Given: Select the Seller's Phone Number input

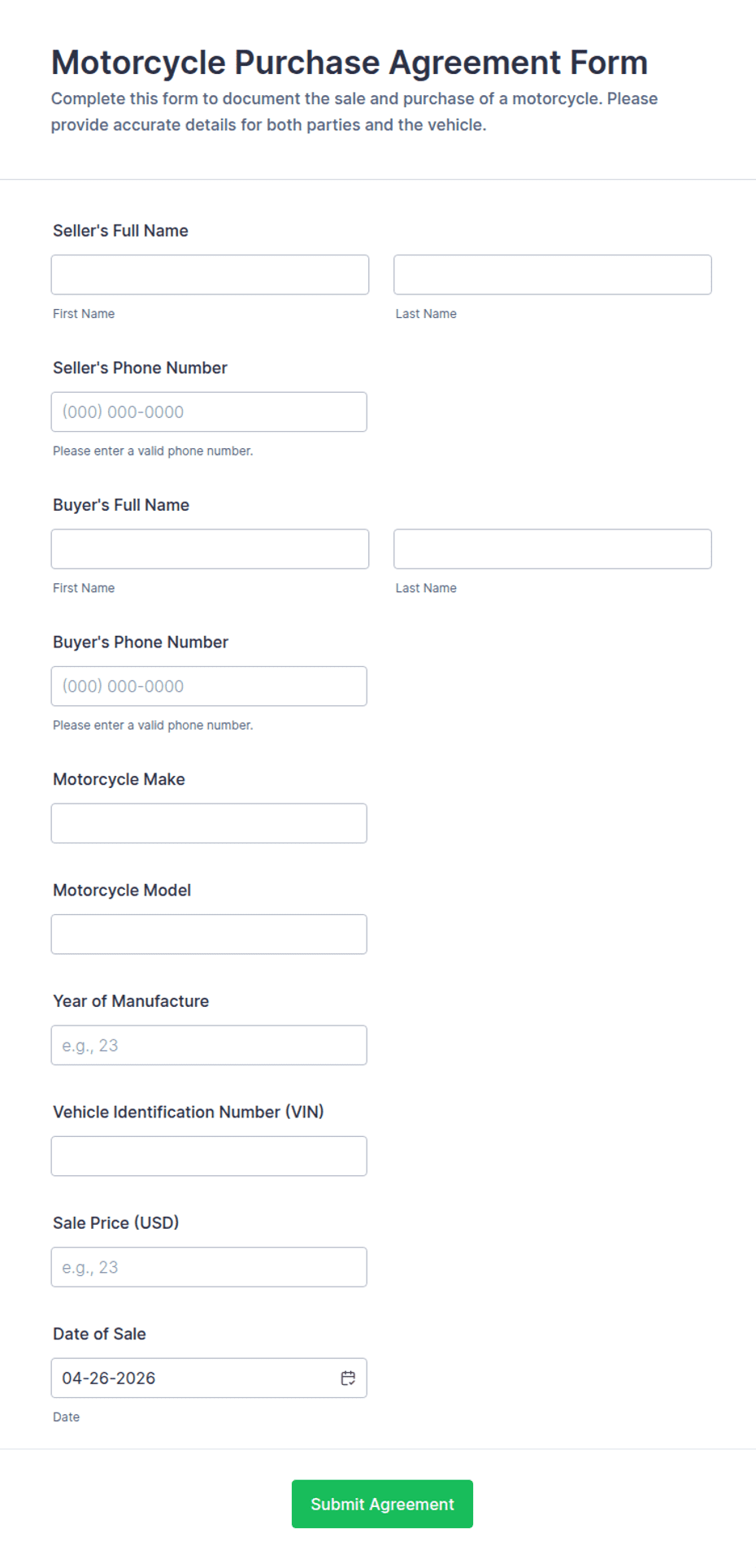Looking at the screenshot, I should coord(209,412).
